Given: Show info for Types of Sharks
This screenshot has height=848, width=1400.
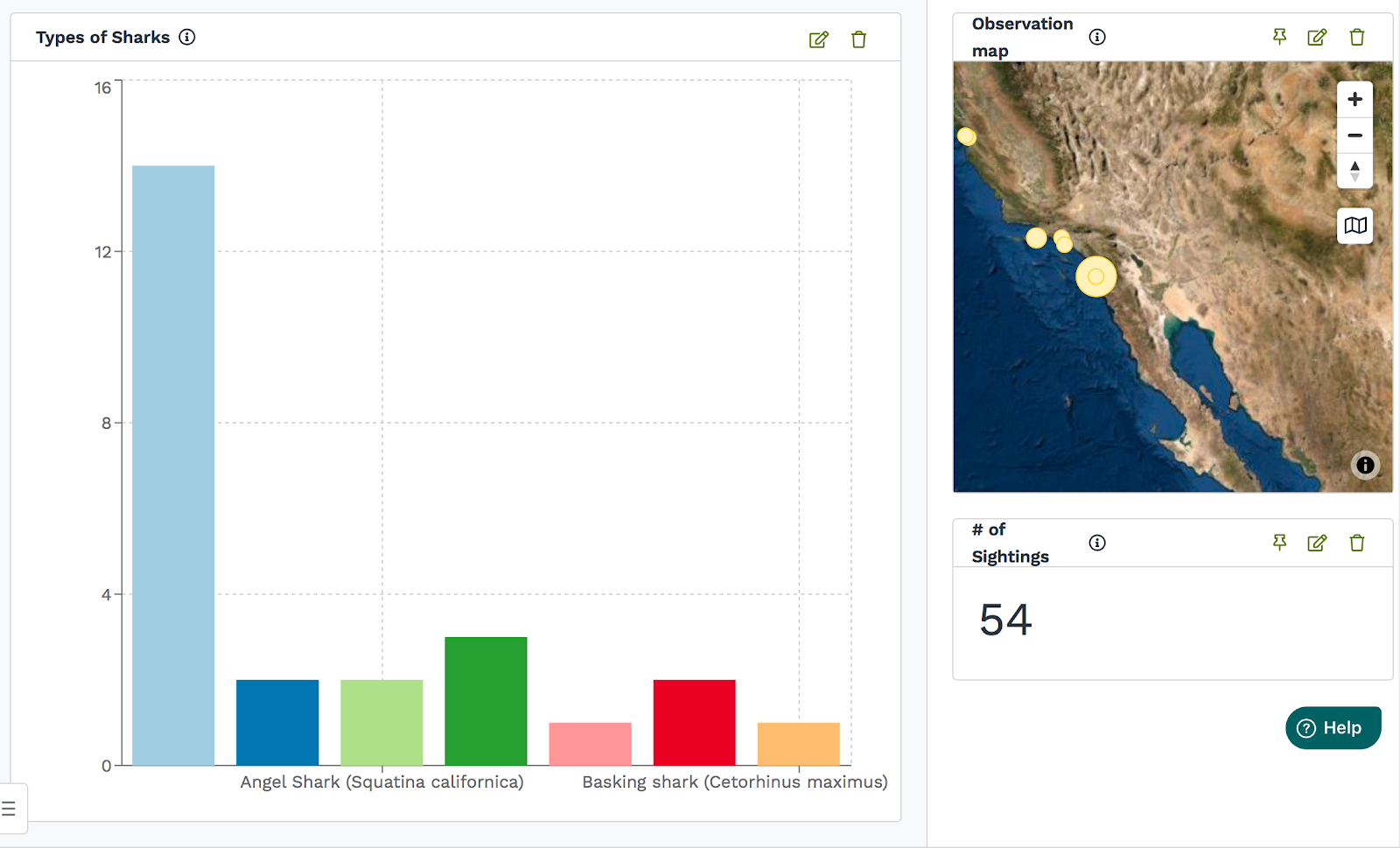Looking at the screenshot, I should point(187,37).
